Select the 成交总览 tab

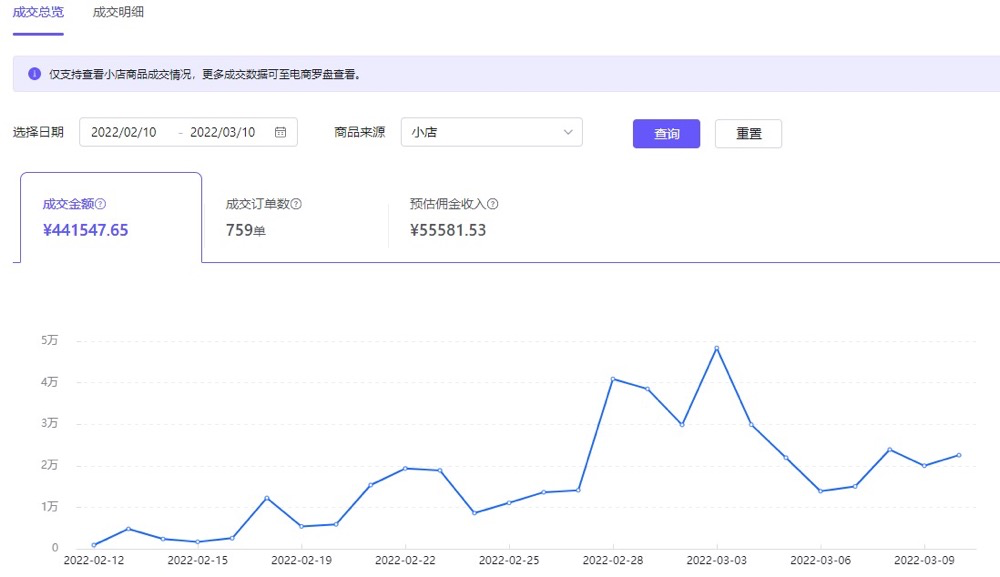click(37, 12)
